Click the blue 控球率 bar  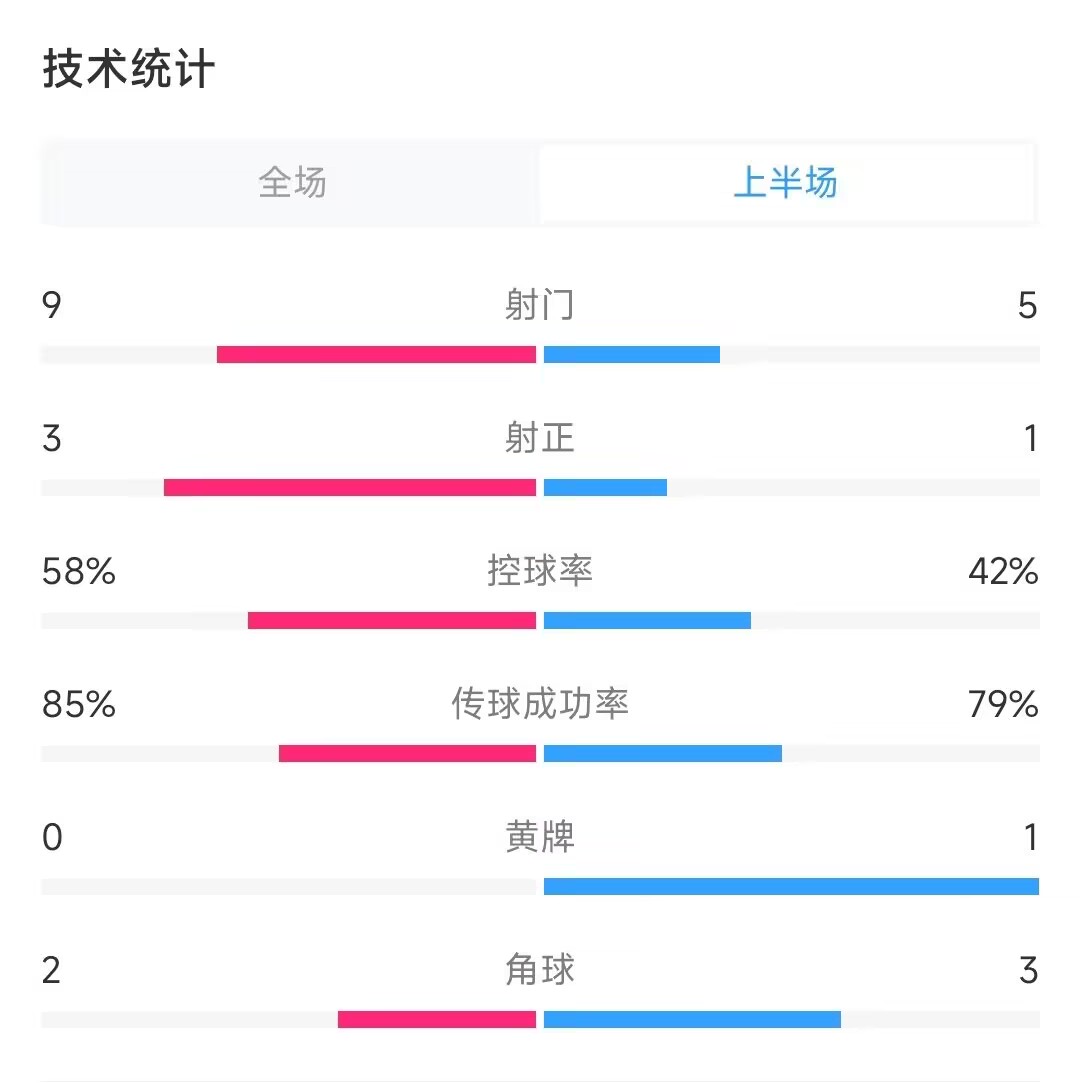click(x=647, y=620)
